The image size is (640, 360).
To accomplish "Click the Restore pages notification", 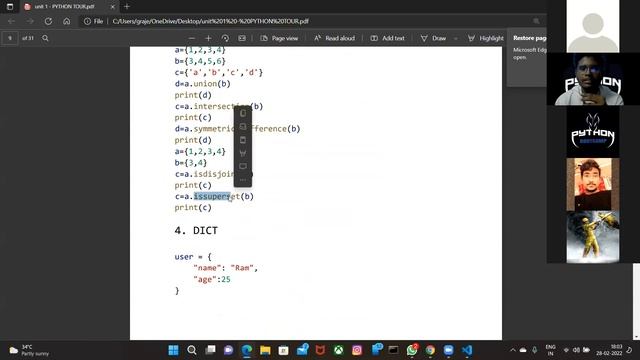I will pyautogui.click(x=527, y=57).
